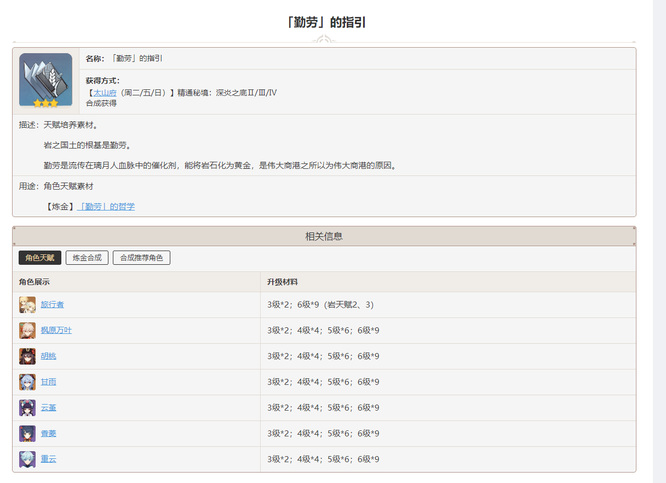
Task: Open the 重云 avatar icon
Action: [x=27, y=459]
